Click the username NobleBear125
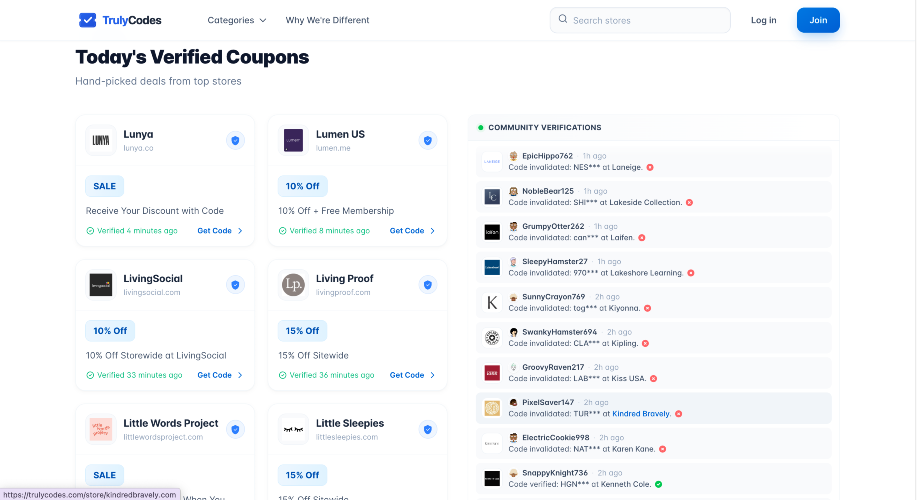The width and height of the screenshot is (917, 500). tap(548, 191)
